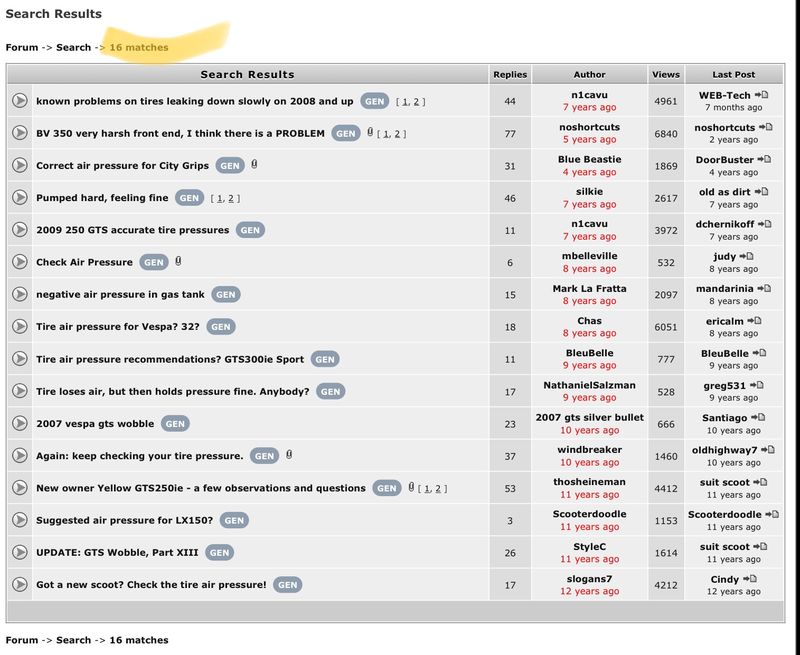Open author profile '2007 gts silver bullet'
This screenshot has height=655, width=800.
pos(589,417)
